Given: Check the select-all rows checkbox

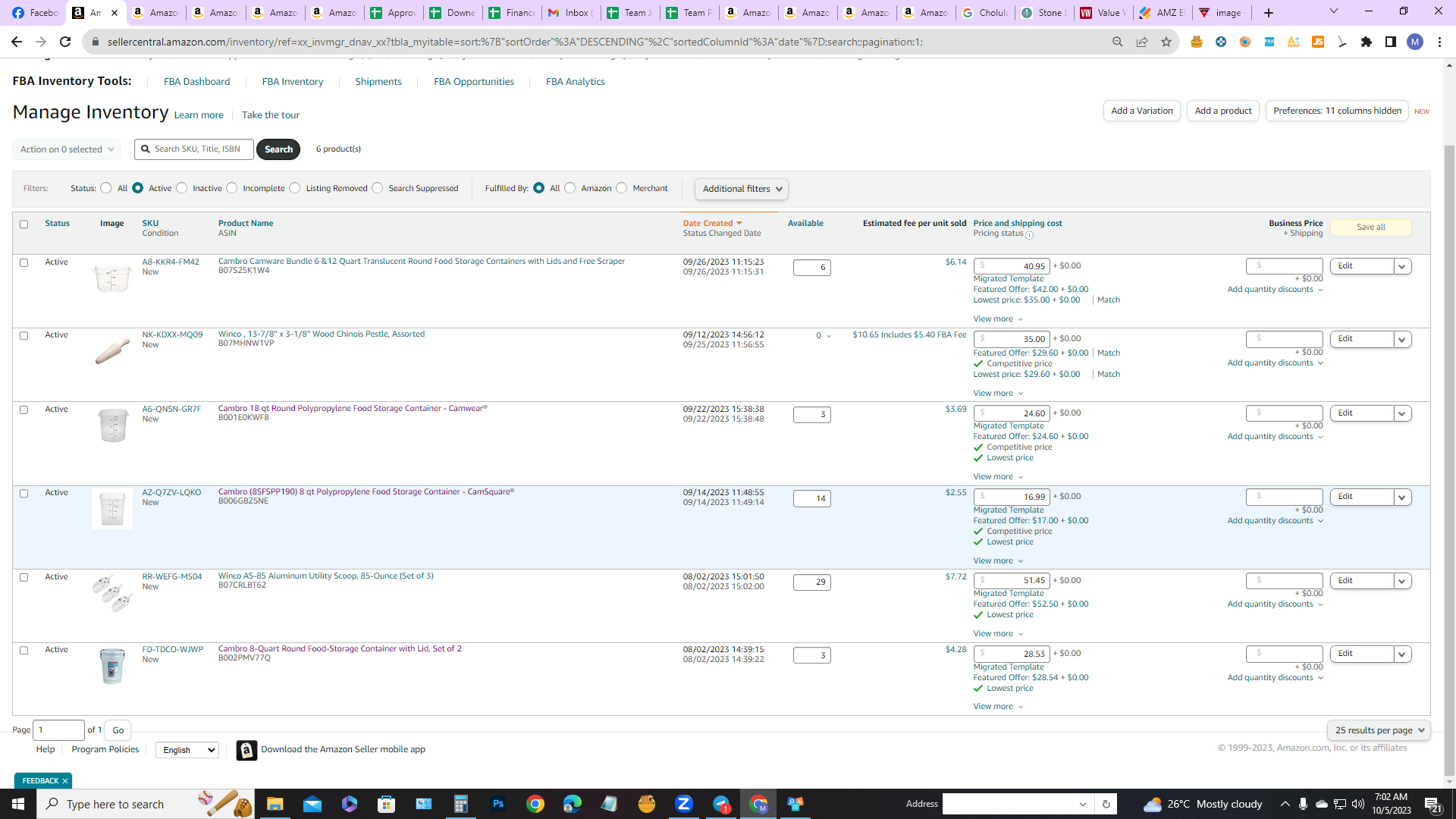Looking at the screenshot, I should pos(24,224).
